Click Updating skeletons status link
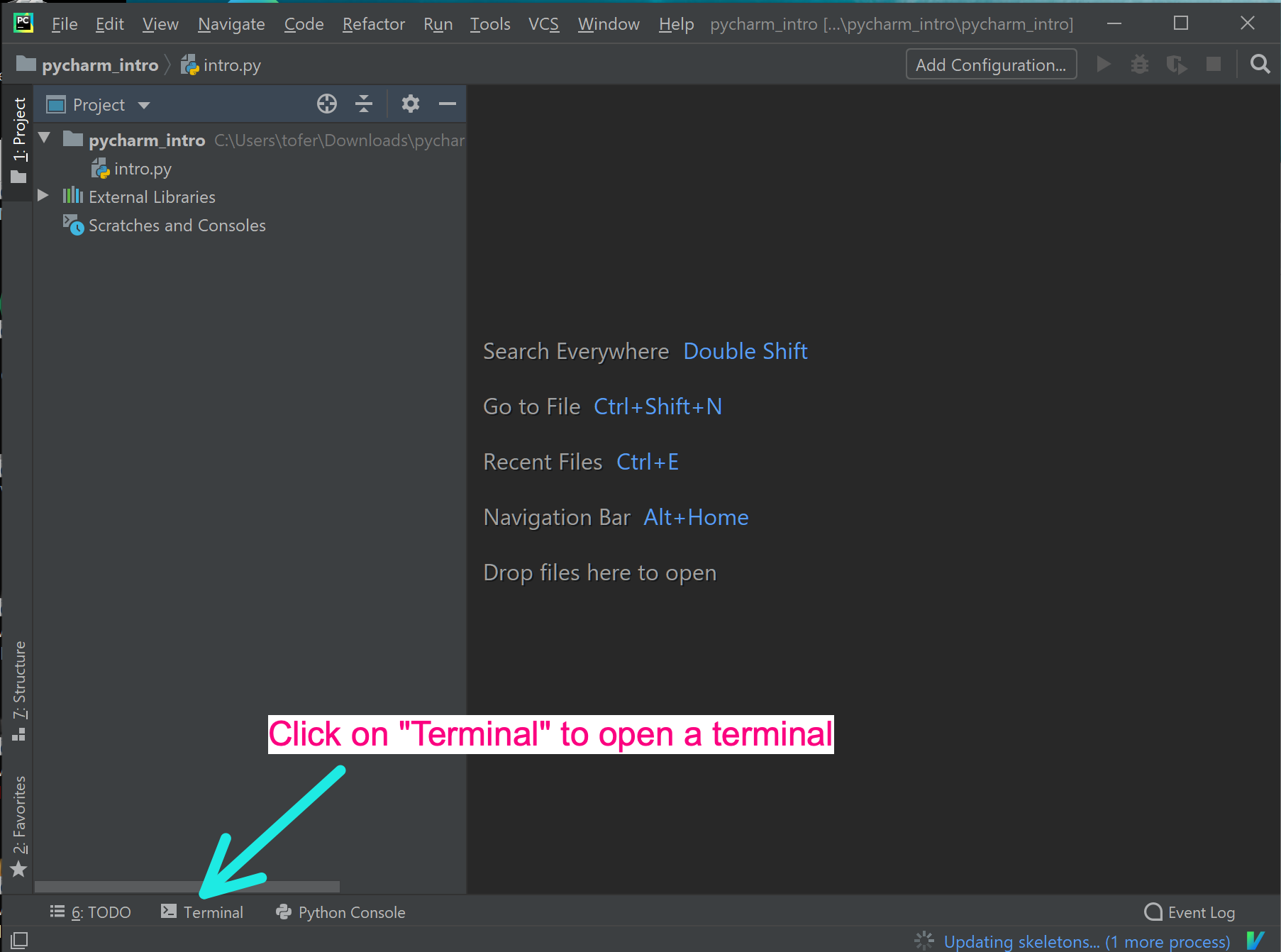 pyautogui.click(x=1086, y=941)
